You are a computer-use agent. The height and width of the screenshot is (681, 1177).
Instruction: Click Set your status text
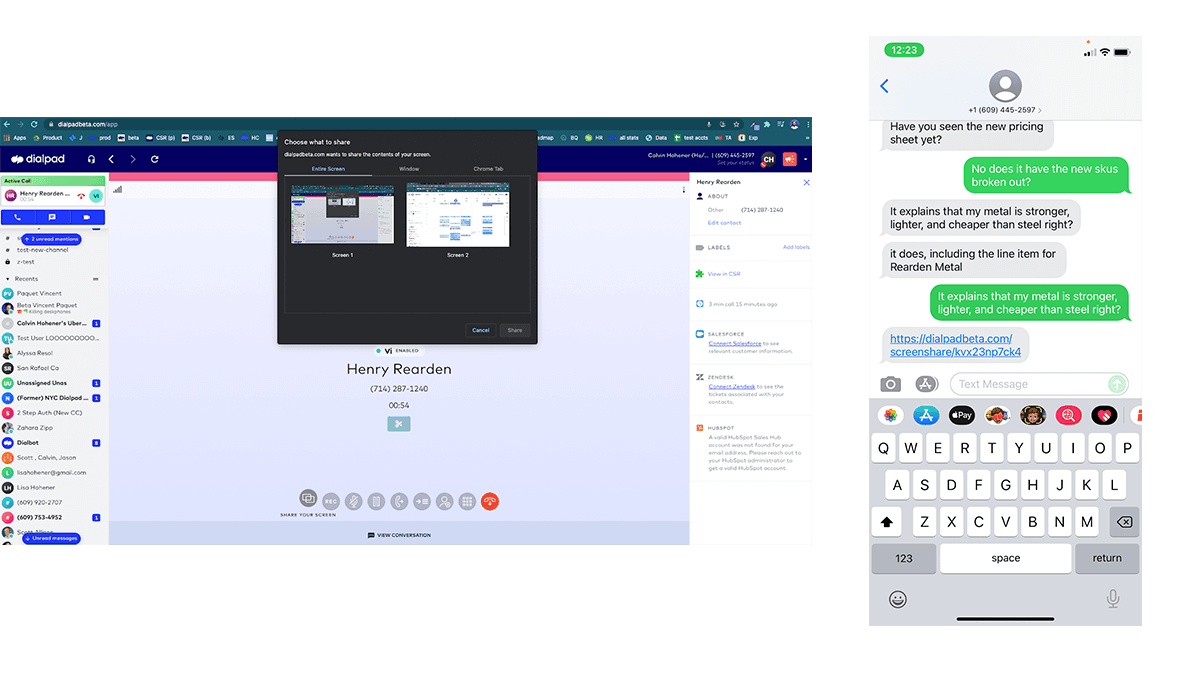736,163
